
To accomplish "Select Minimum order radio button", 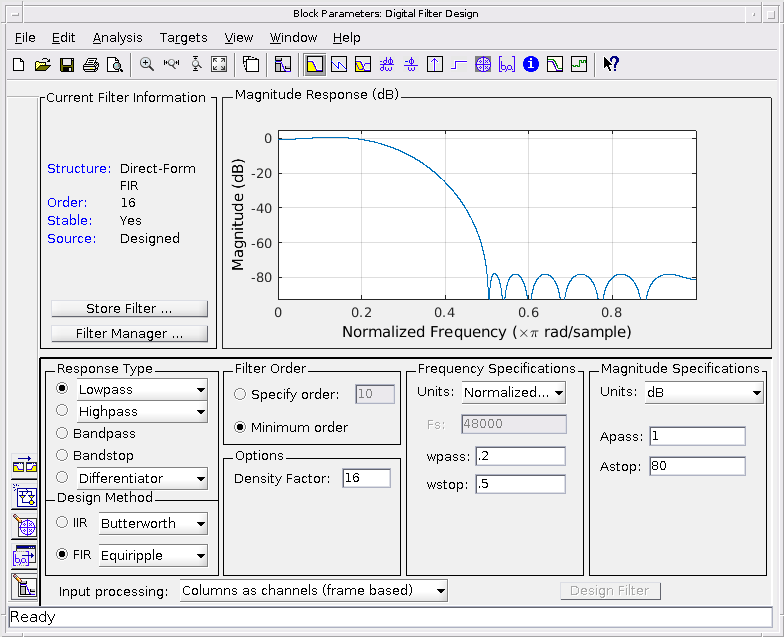I will (x=240, y=427).
